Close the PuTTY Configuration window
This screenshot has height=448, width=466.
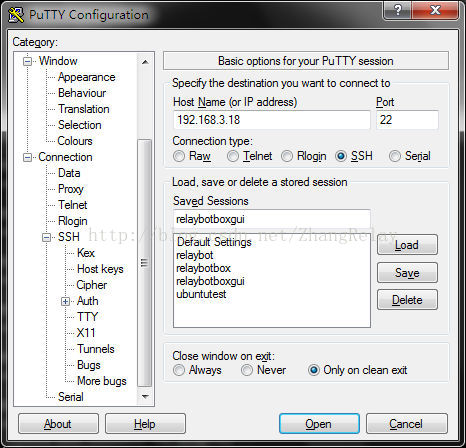435,10
